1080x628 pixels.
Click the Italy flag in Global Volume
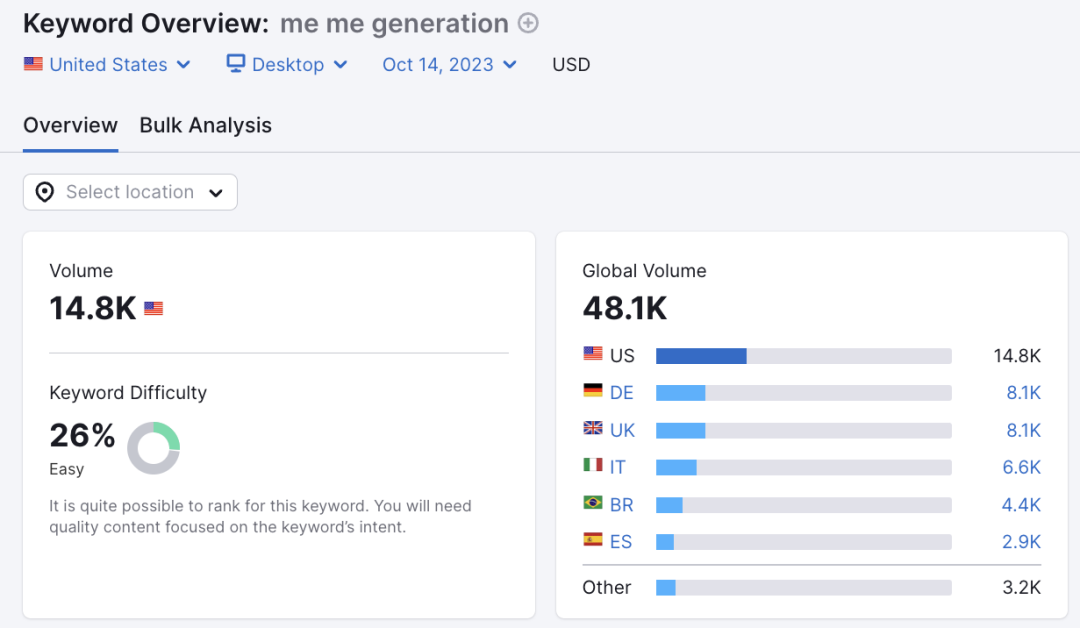pyautogui.click(x=593, y=466)
